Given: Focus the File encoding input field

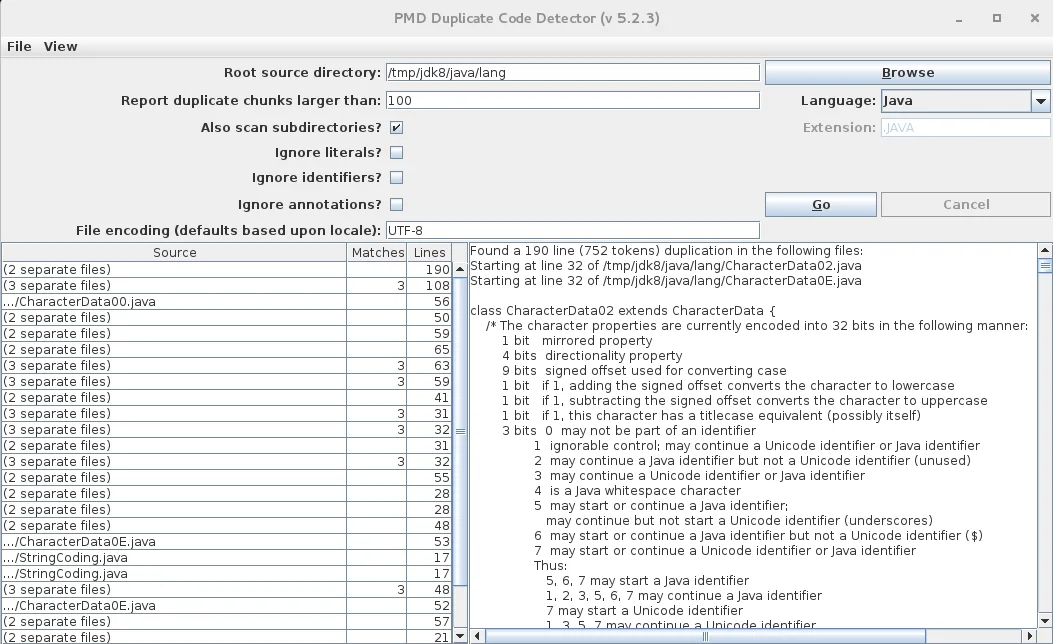Looking at the screenshot, I should coord(570,230).
